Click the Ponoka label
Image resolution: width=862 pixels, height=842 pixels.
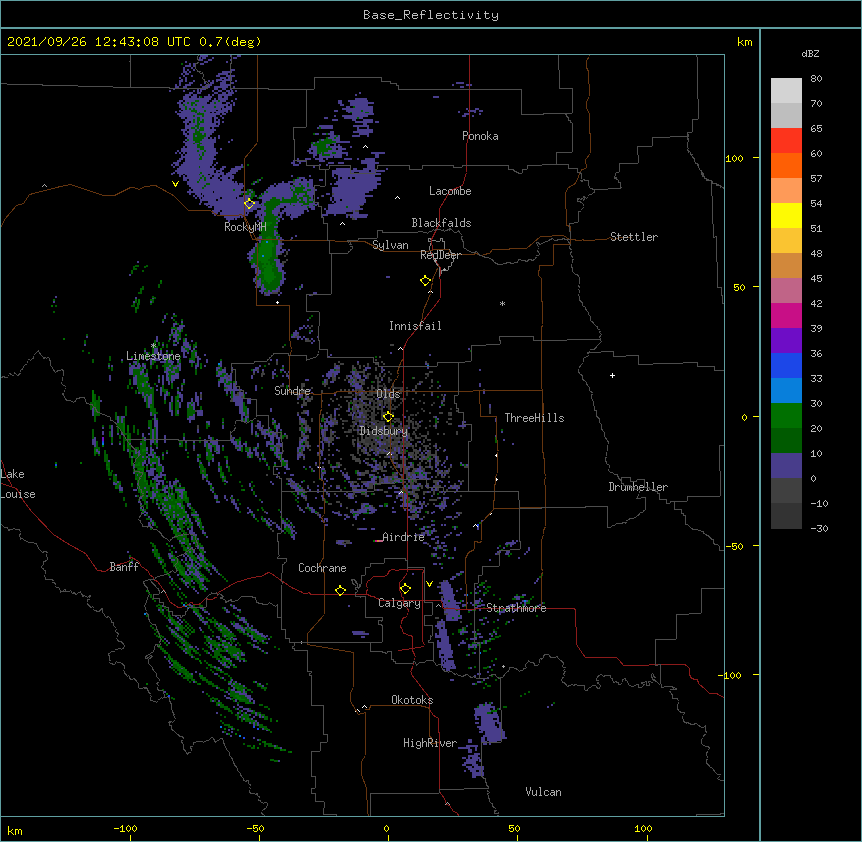click(x=480, y=136)
